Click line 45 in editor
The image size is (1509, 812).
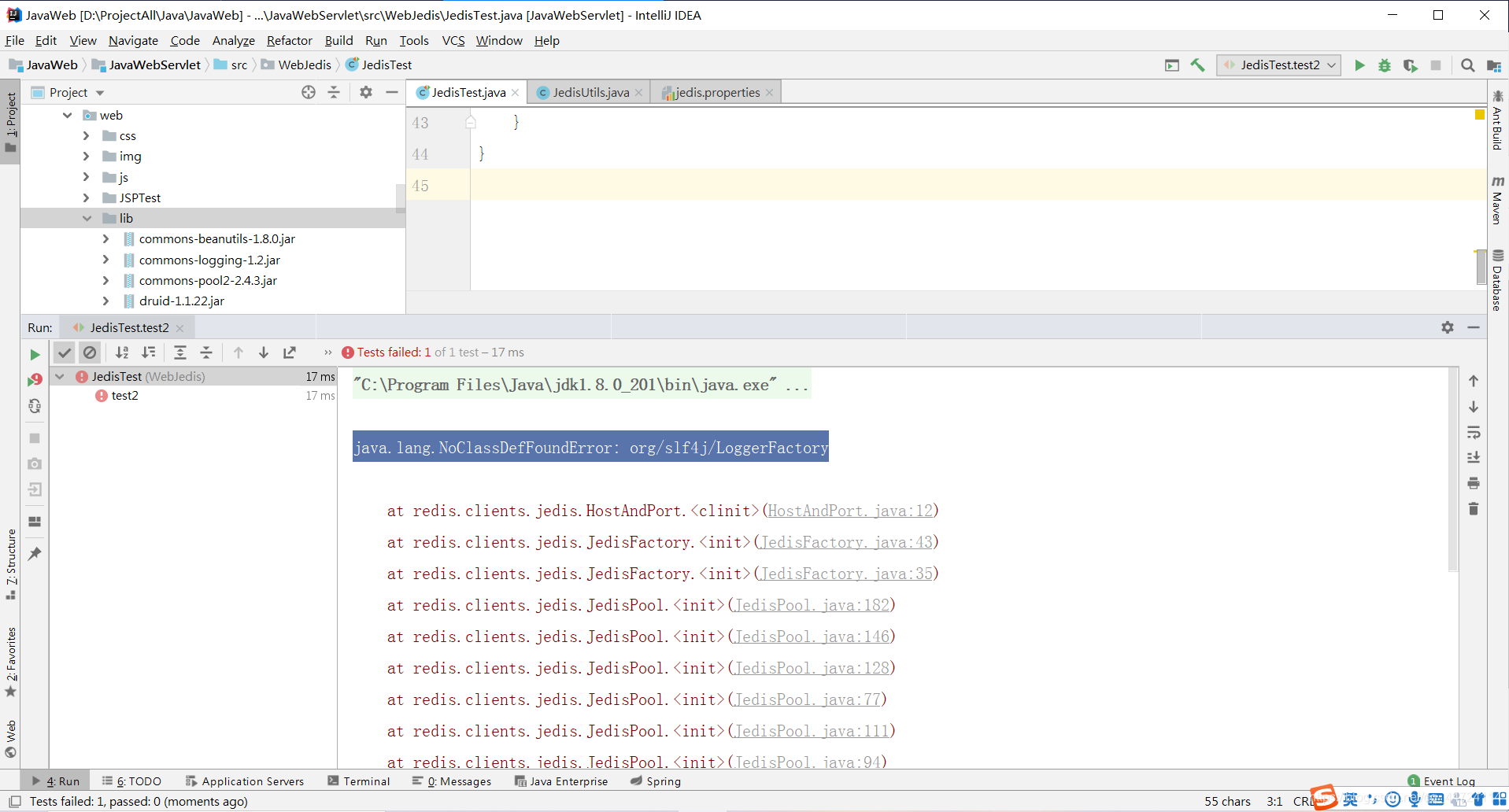pyautogui.click(x=978, y=186)
